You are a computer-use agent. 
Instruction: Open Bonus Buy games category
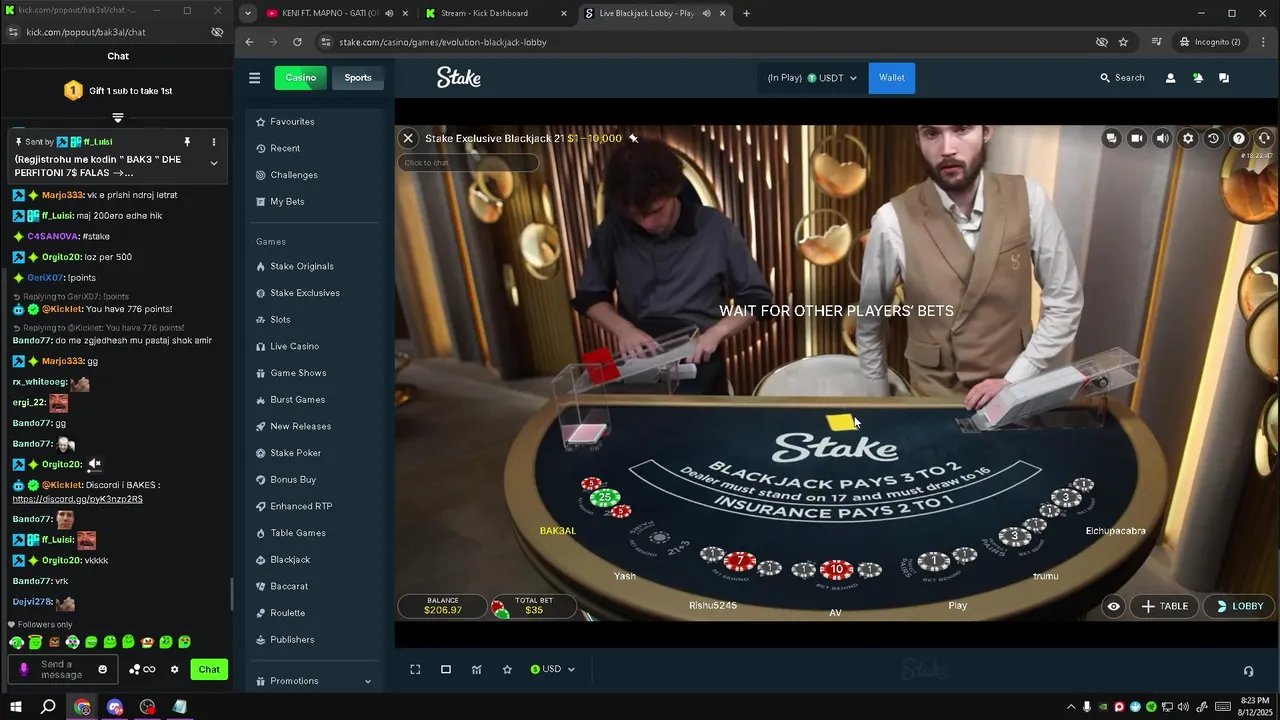click(293, 480)
